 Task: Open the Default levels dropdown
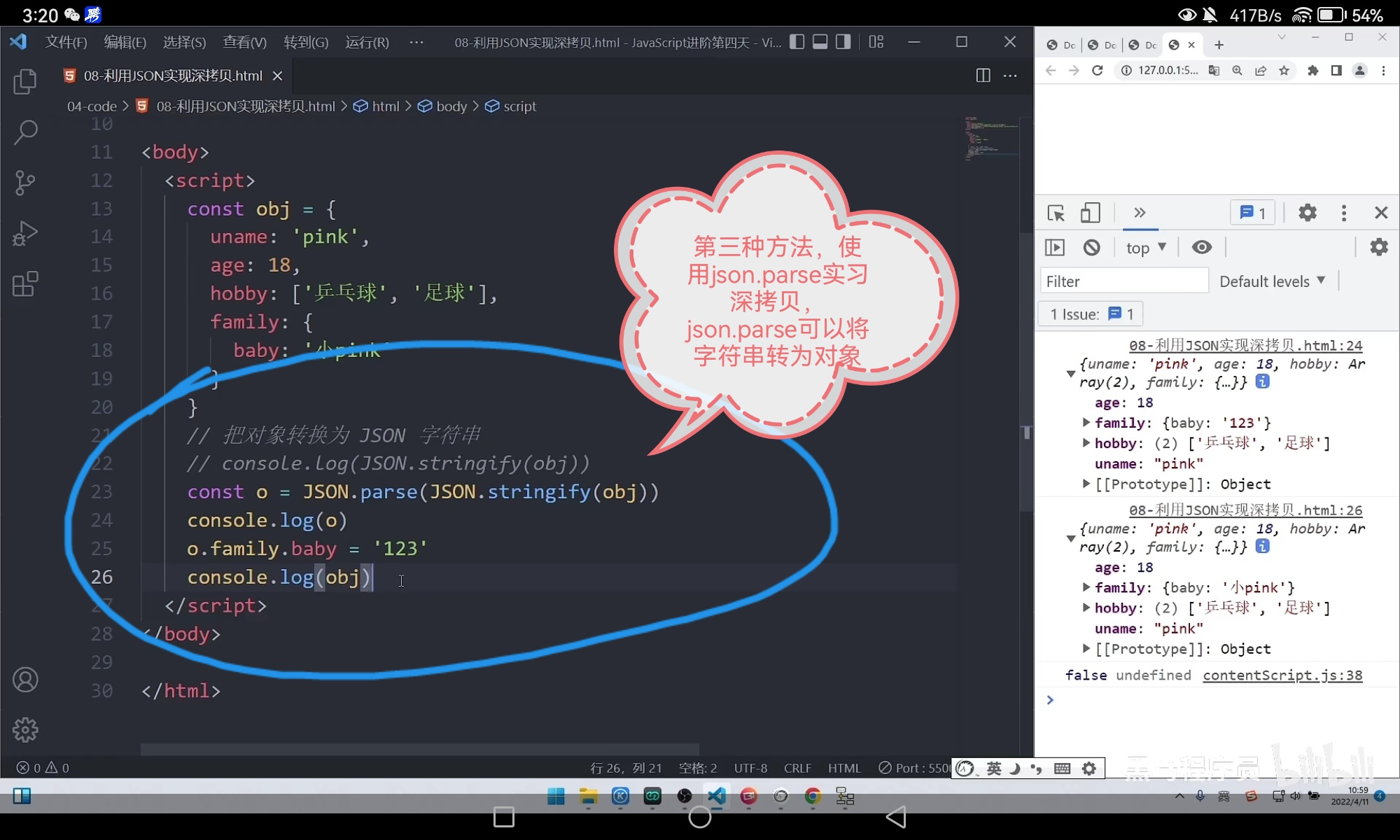pos(1272,281)
